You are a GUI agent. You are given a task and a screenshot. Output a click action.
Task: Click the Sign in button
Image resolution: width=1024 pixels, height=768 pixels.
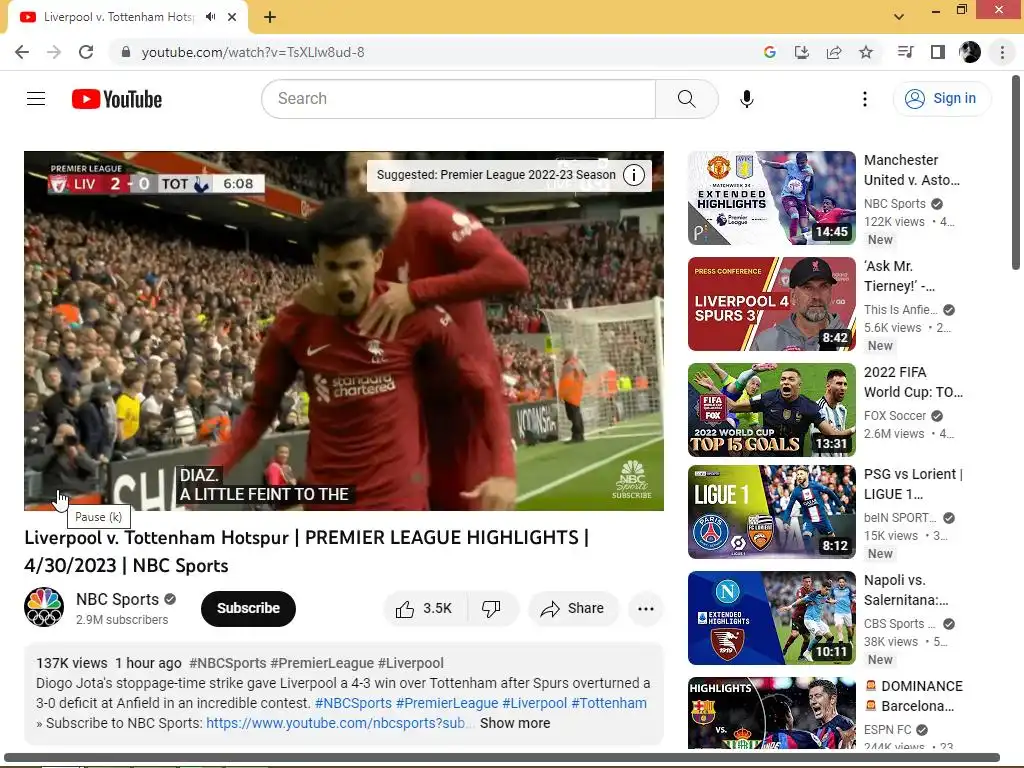(x=941, y=99)
